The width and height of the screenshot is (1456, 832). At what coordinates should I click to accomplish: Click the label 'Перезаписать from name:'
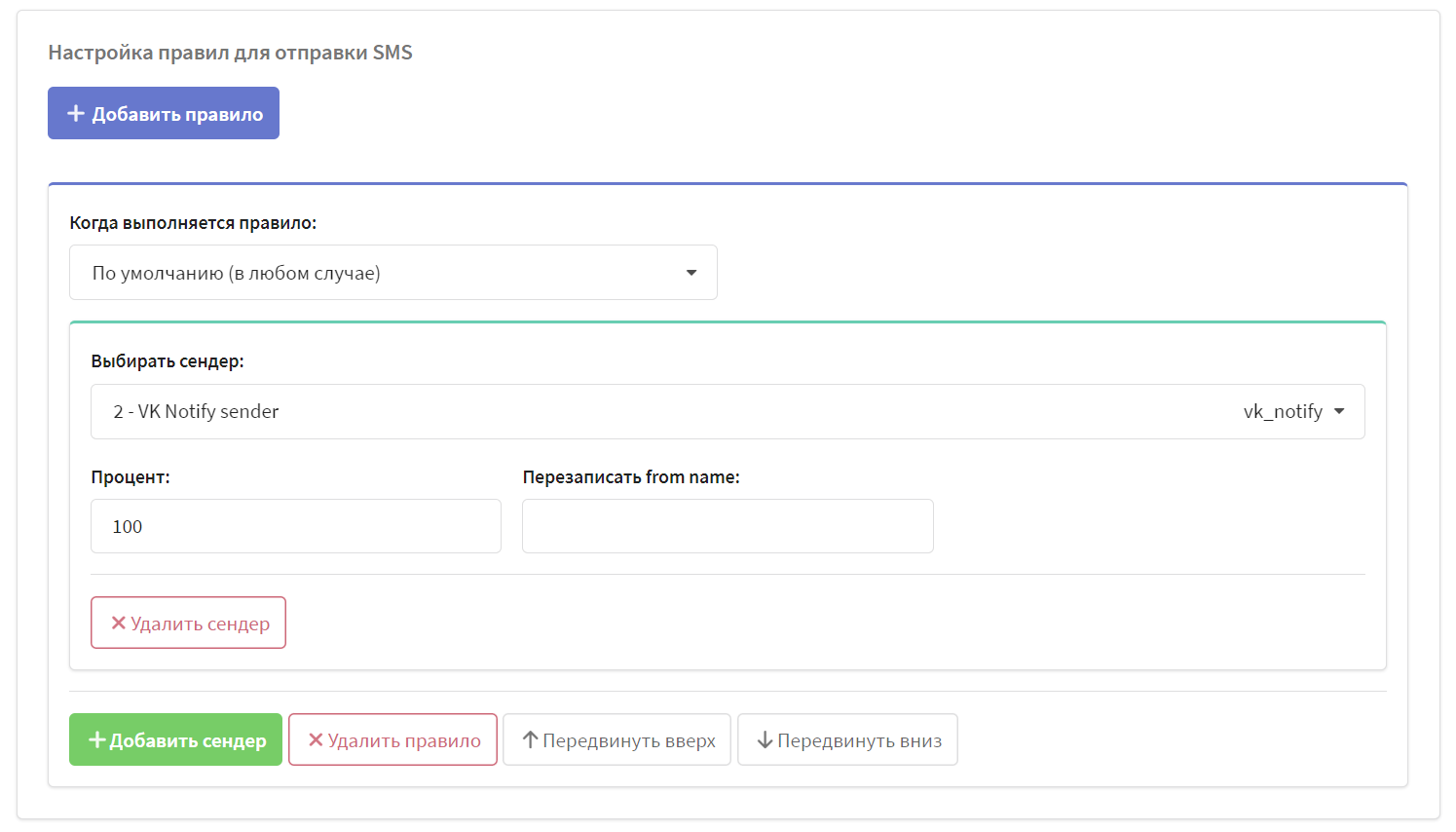pyautogui.click(x=631, y=477)
